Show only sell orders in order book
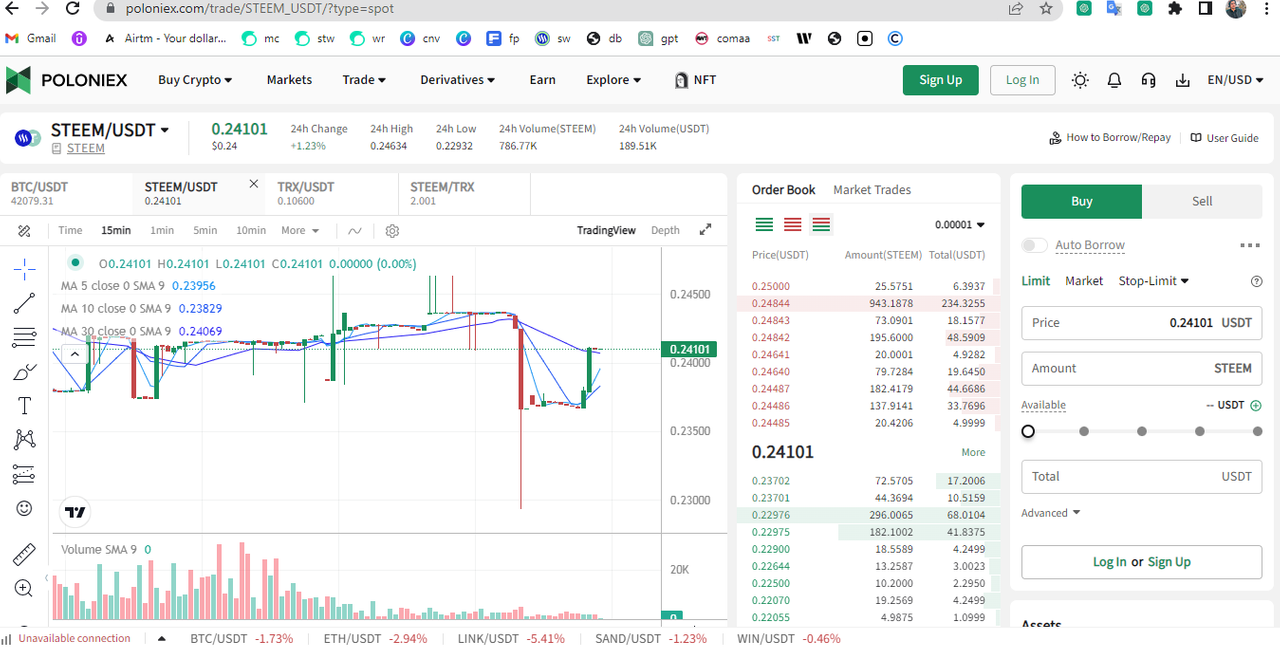The height and width of the screenshot is (648, 1280). point(793,225)
